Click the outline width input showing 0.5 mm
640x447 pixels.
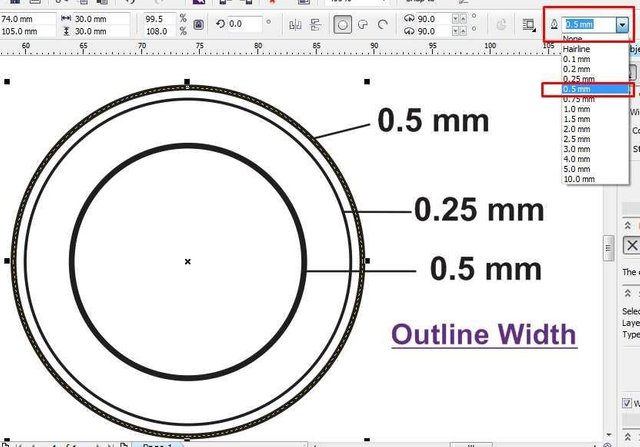[x=589, y=25]
